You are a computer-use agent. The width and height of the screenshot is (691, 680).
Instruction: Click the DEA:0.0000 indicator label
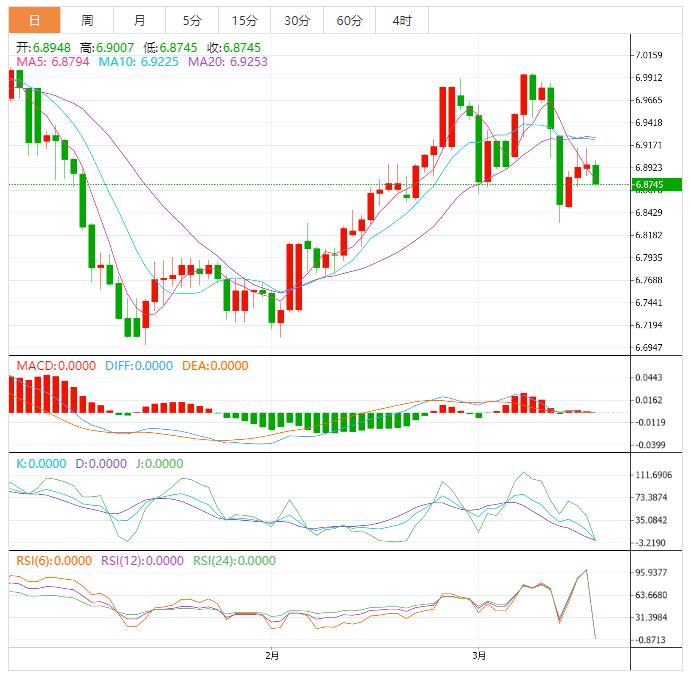tap(215, 366)
